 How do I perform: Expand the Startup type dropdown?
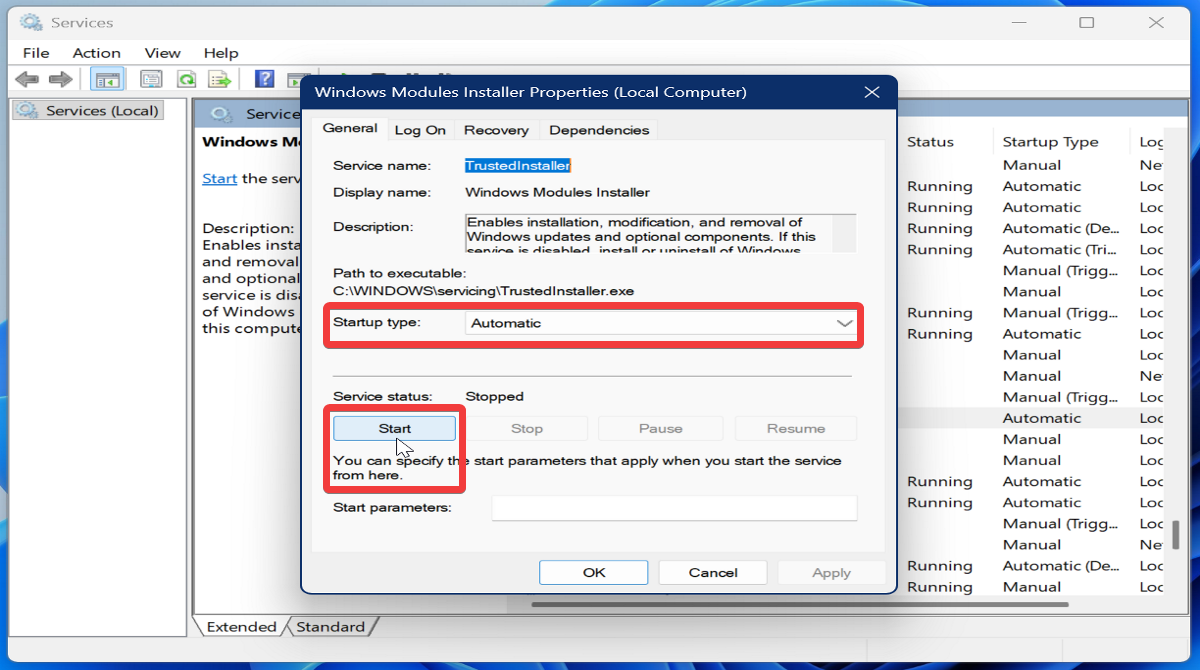(661, 324)
